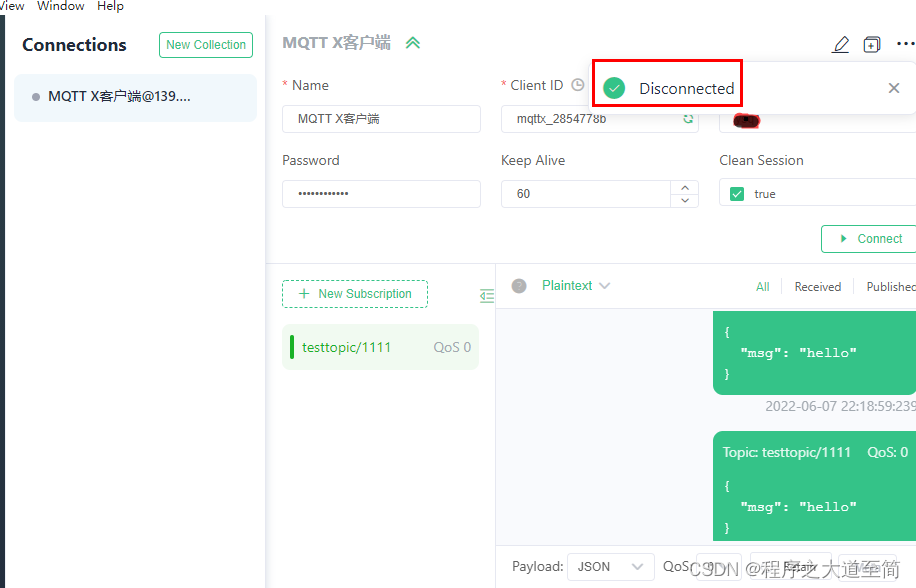This screenshot has height=588, width=916.
Task: Click message with Topic: testtopic/1111 header
Action: [814, 486]
